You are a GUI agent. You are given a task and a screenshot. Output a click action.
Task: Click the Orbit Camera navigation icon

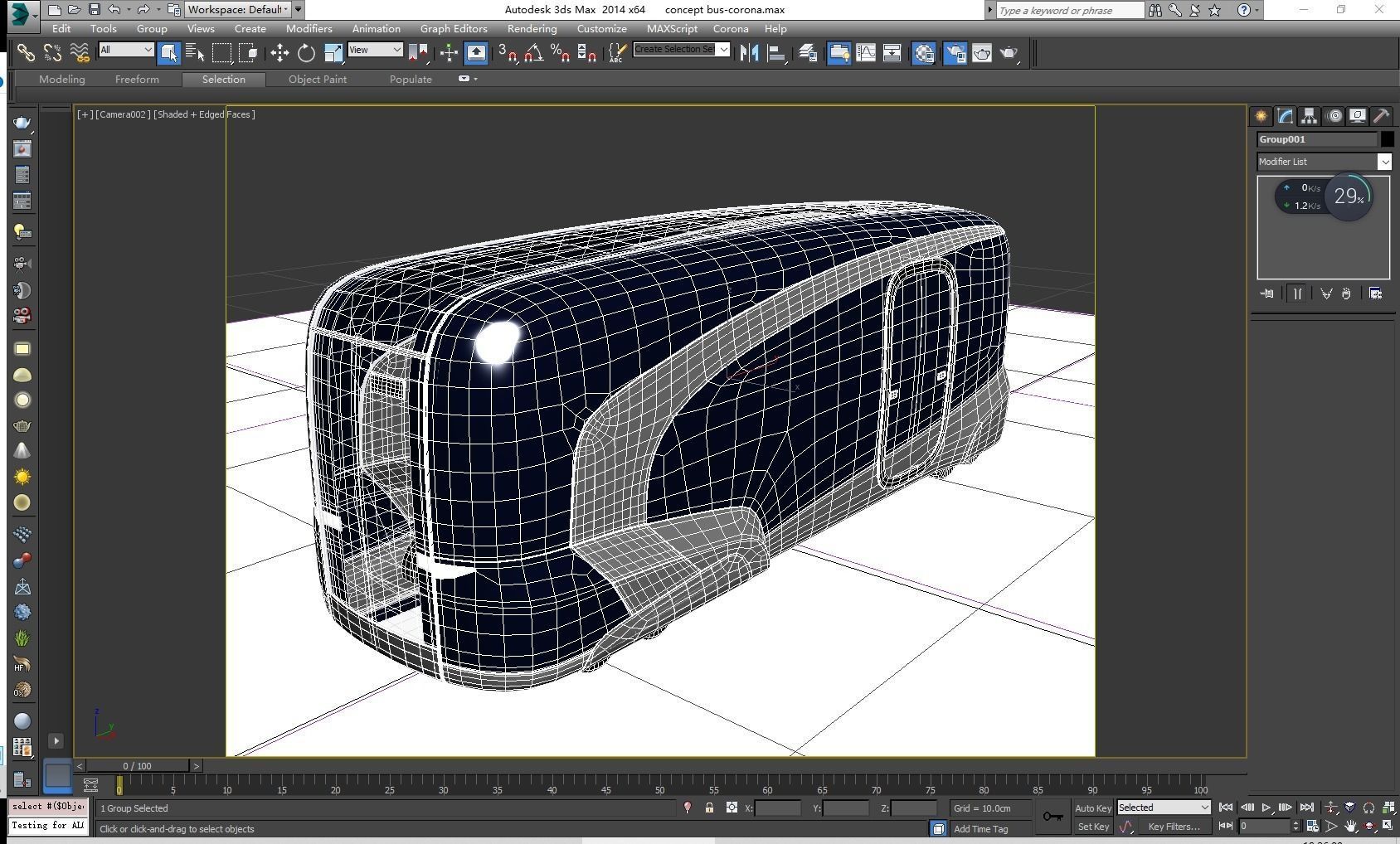click(1368, 826)
